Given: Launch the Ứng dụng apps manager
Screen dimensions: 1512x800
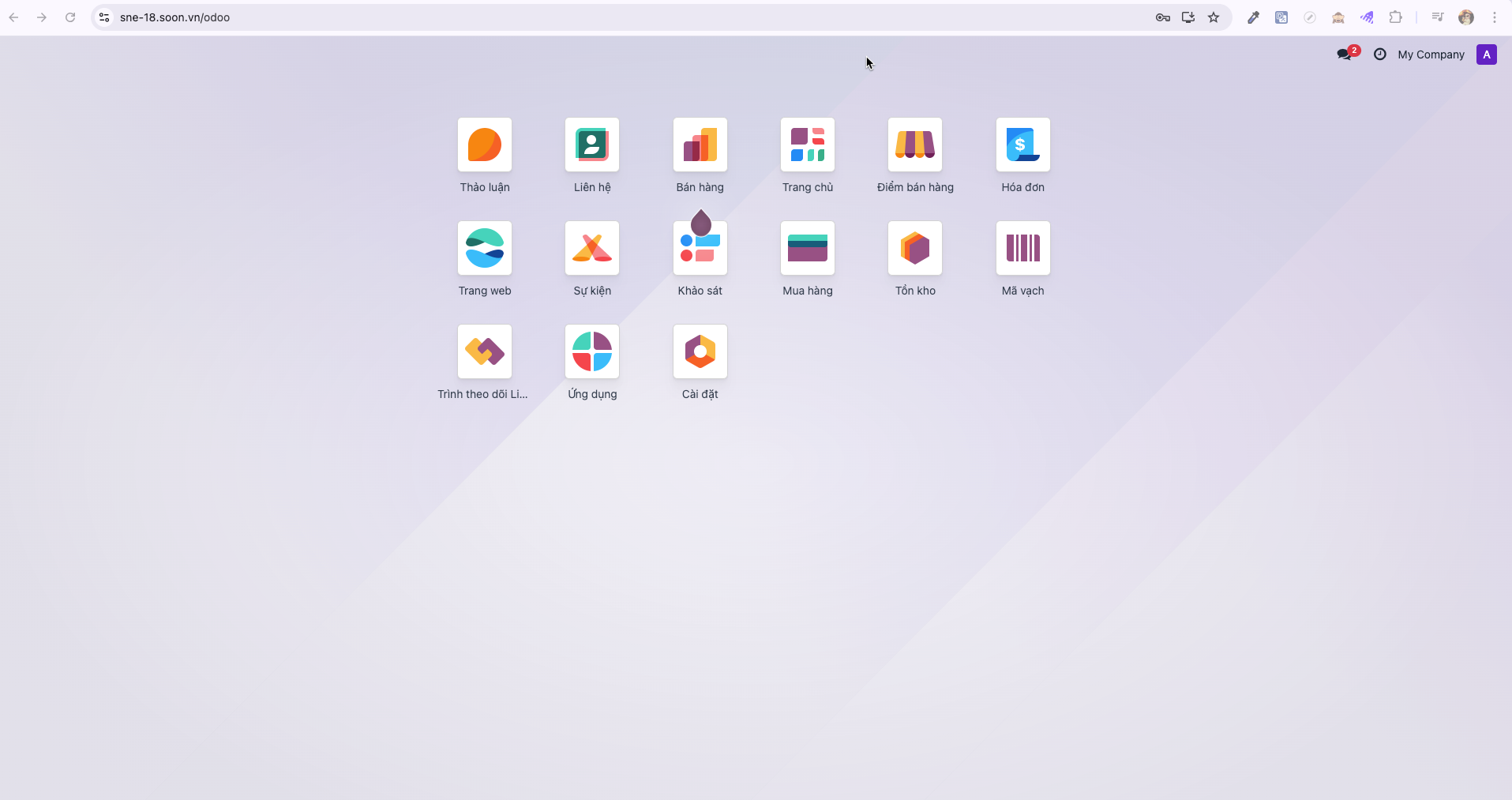Looking at the screenshot, I should point(592,351).
